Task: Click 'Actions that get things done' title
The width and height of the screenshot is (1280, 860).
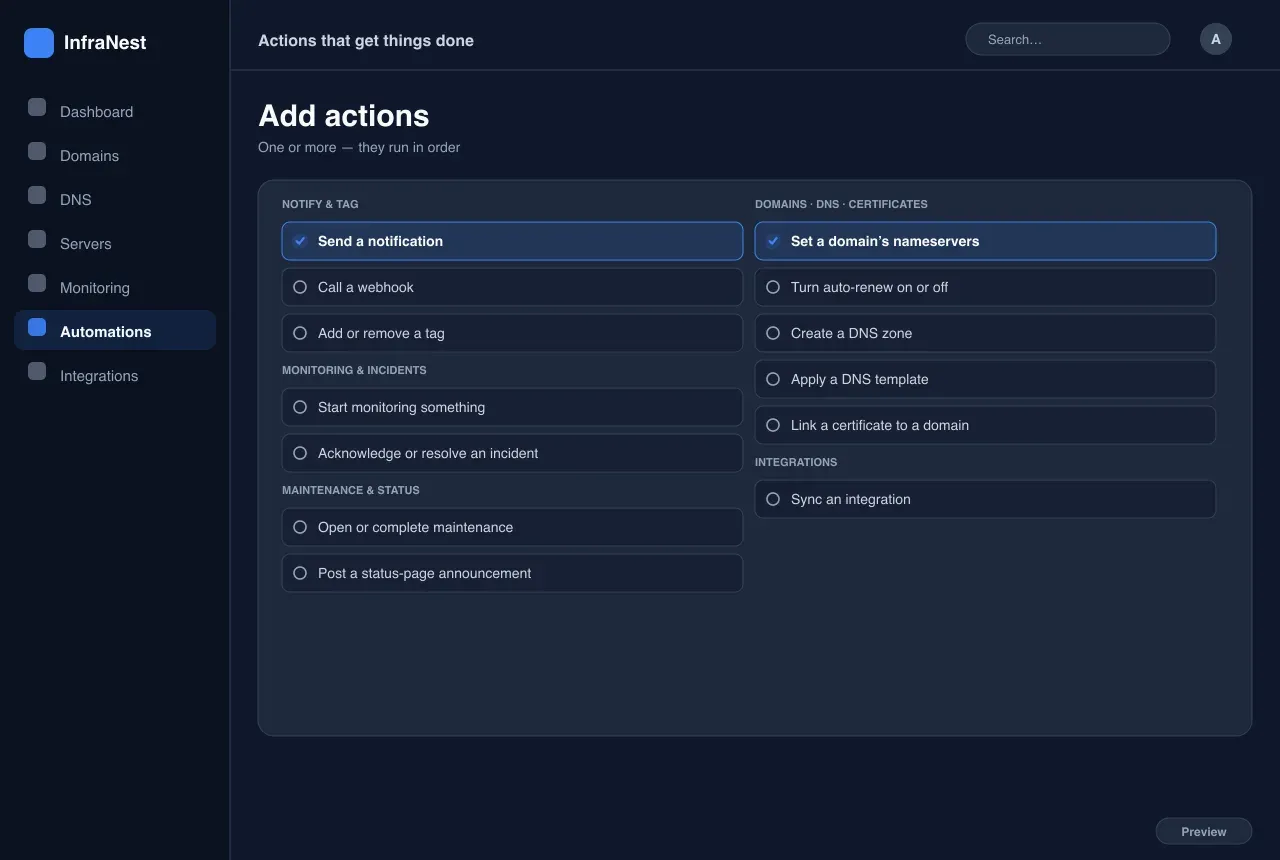Action: tap(366, 41)
